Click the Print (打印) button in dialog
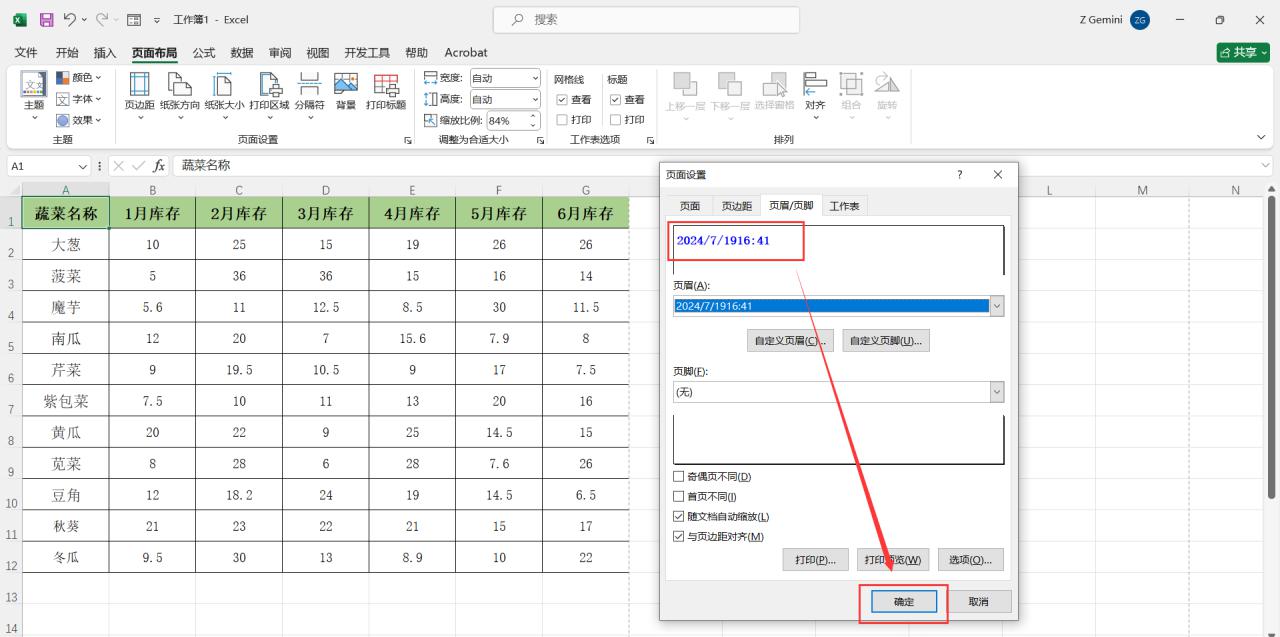Viewport: 1280px width, 637px height. click(x=816, y=560)
